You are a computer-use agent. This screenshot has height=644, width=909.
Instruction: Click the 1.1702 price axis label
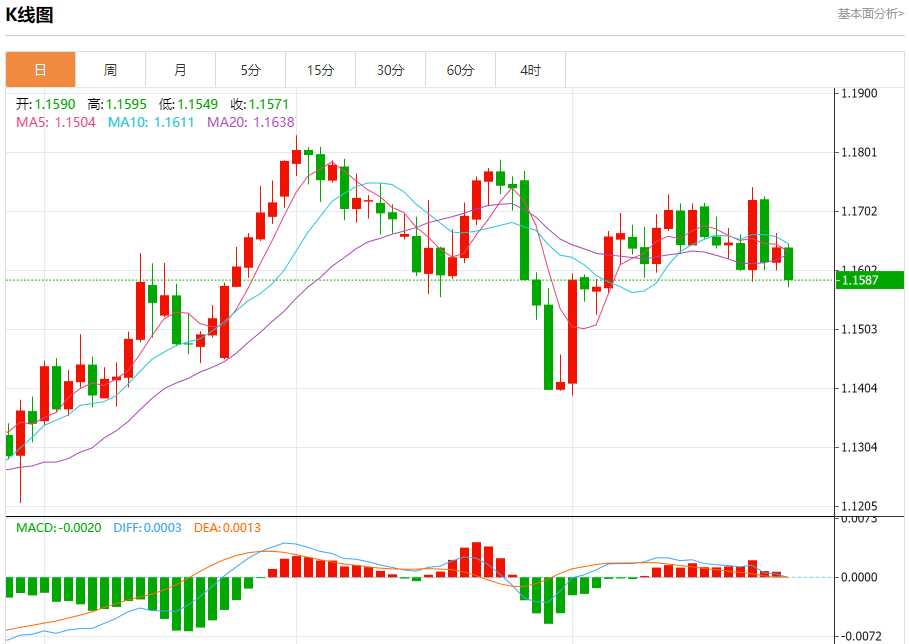859,212
